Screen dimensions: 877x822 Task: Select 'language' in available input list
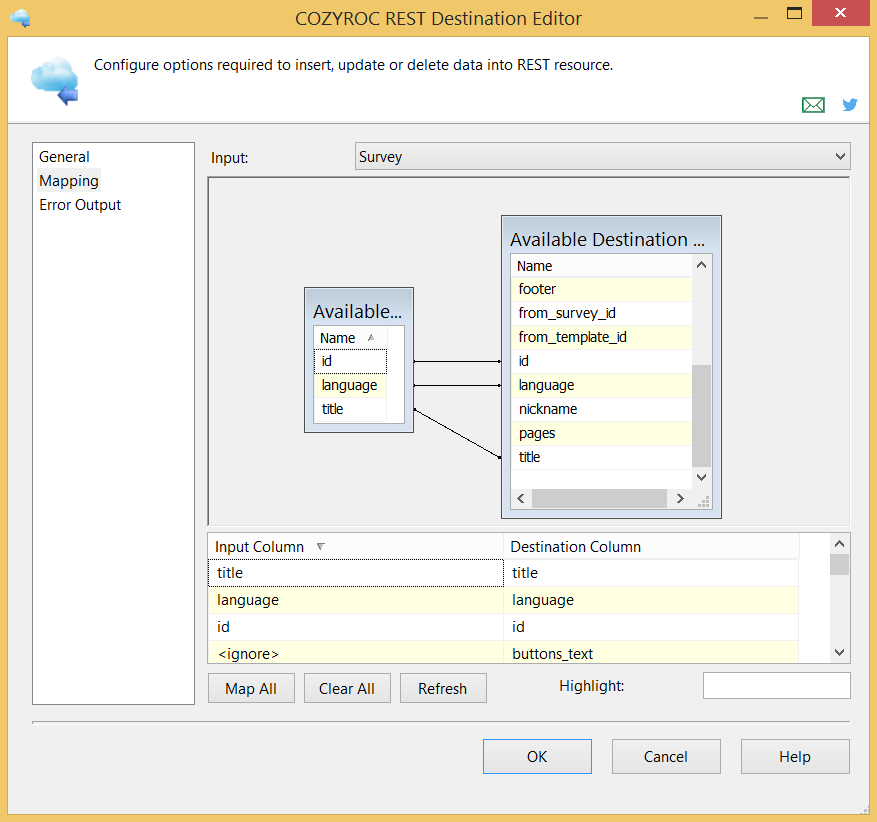(350, 385)
